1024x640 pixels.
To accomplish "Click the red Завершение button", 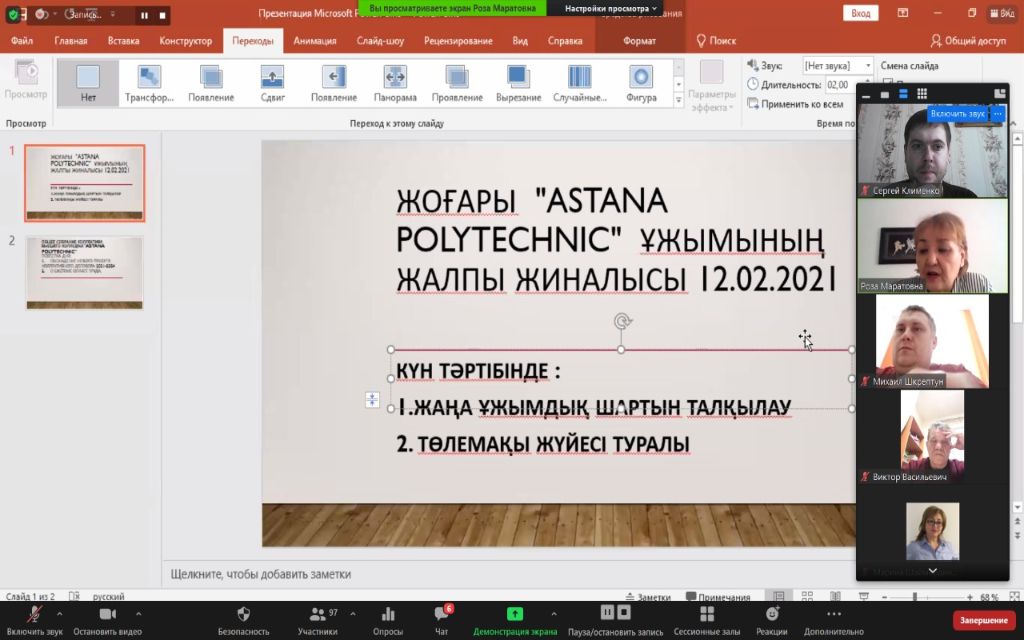I will [984, 620].
